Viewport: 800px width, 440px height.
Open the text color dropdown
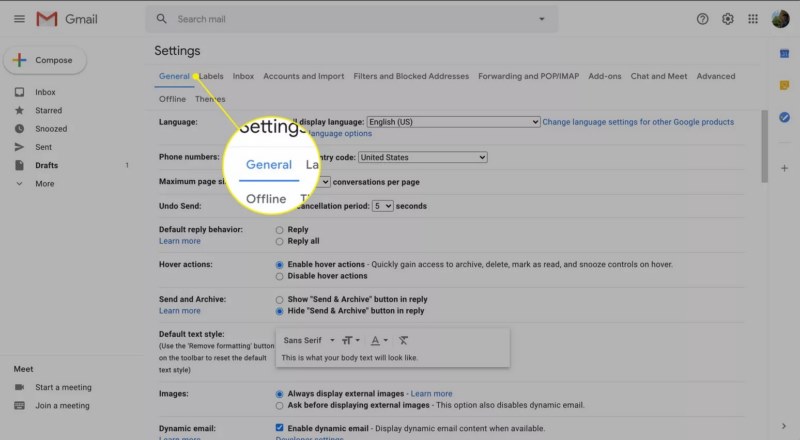(x=379, y=340)
